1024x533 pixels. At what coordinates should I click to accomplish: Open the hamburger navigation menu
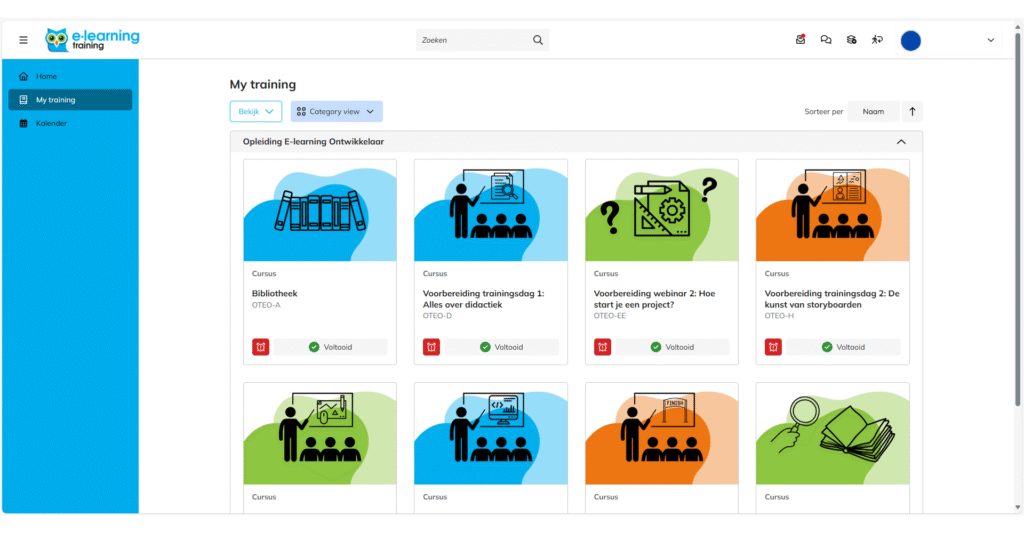[24, 40]
